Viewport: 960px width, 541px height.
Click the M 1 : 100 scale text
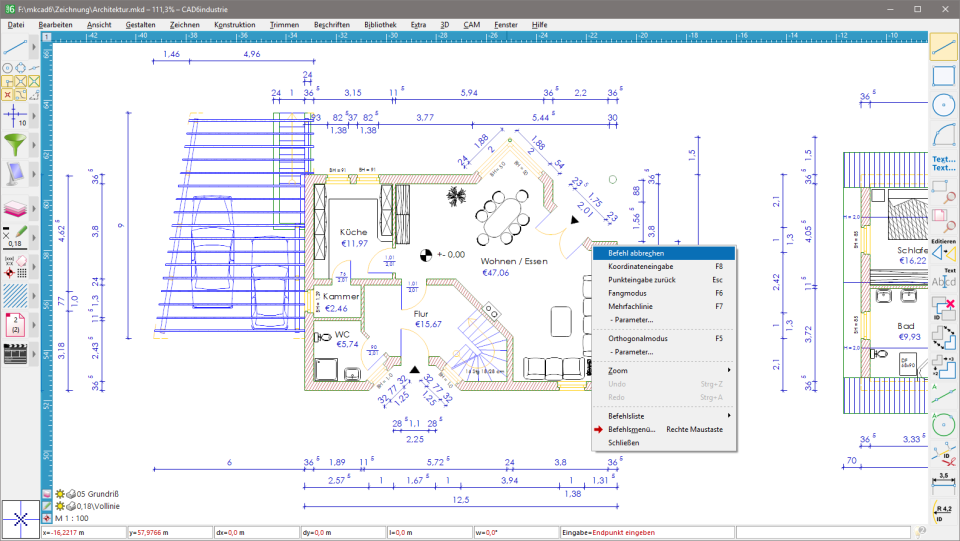point(72,518)
